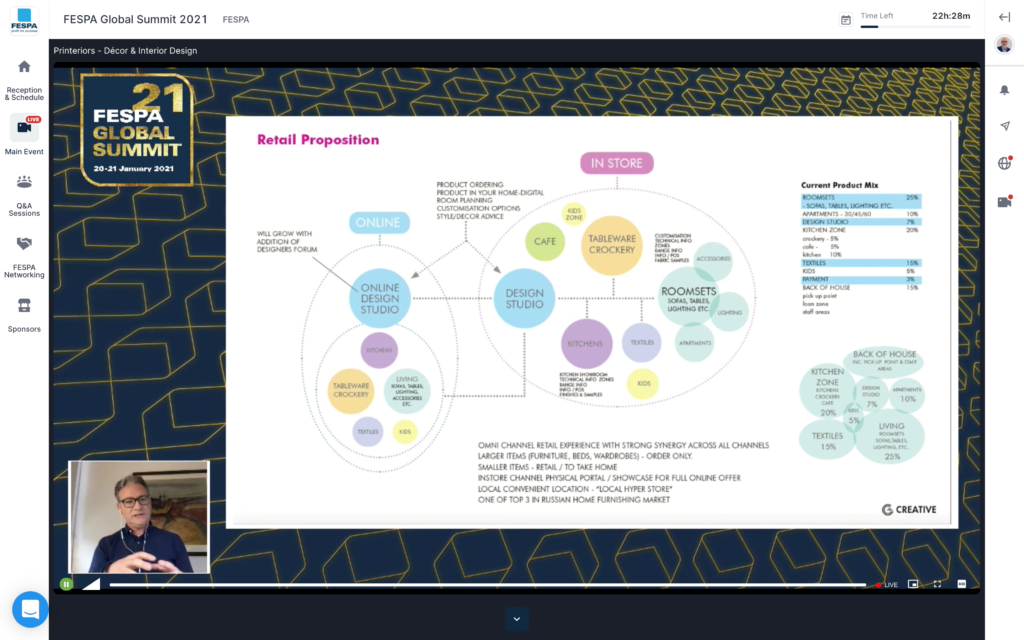Screen dimensions: 1024x640
Task: Go to the live Main Event
Action: [24, 135]
